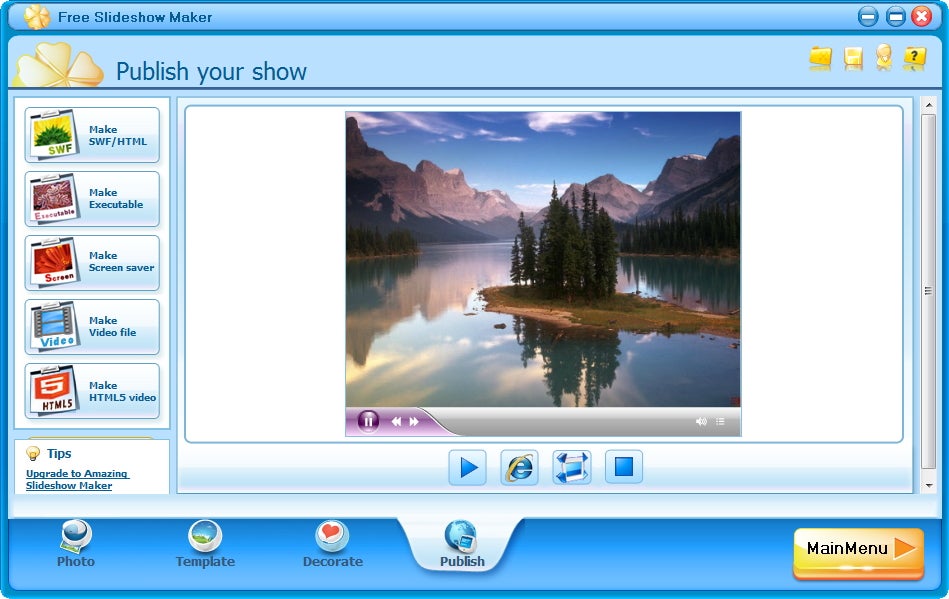Screen dimensions: 949x599
Task: Skip to previous slide in player
Action: [x=396, y=422]
